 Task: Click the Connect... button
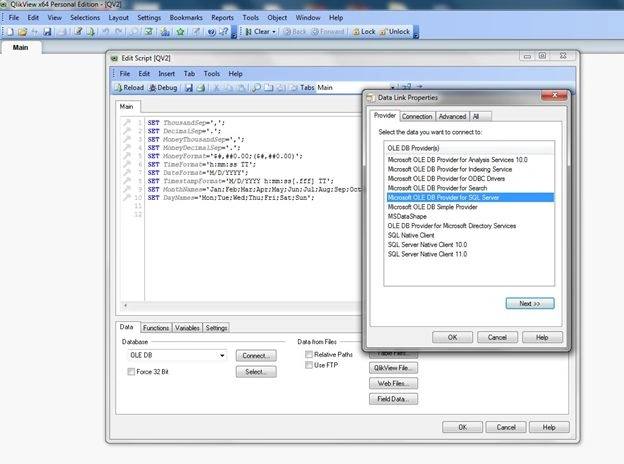point(256,355)
